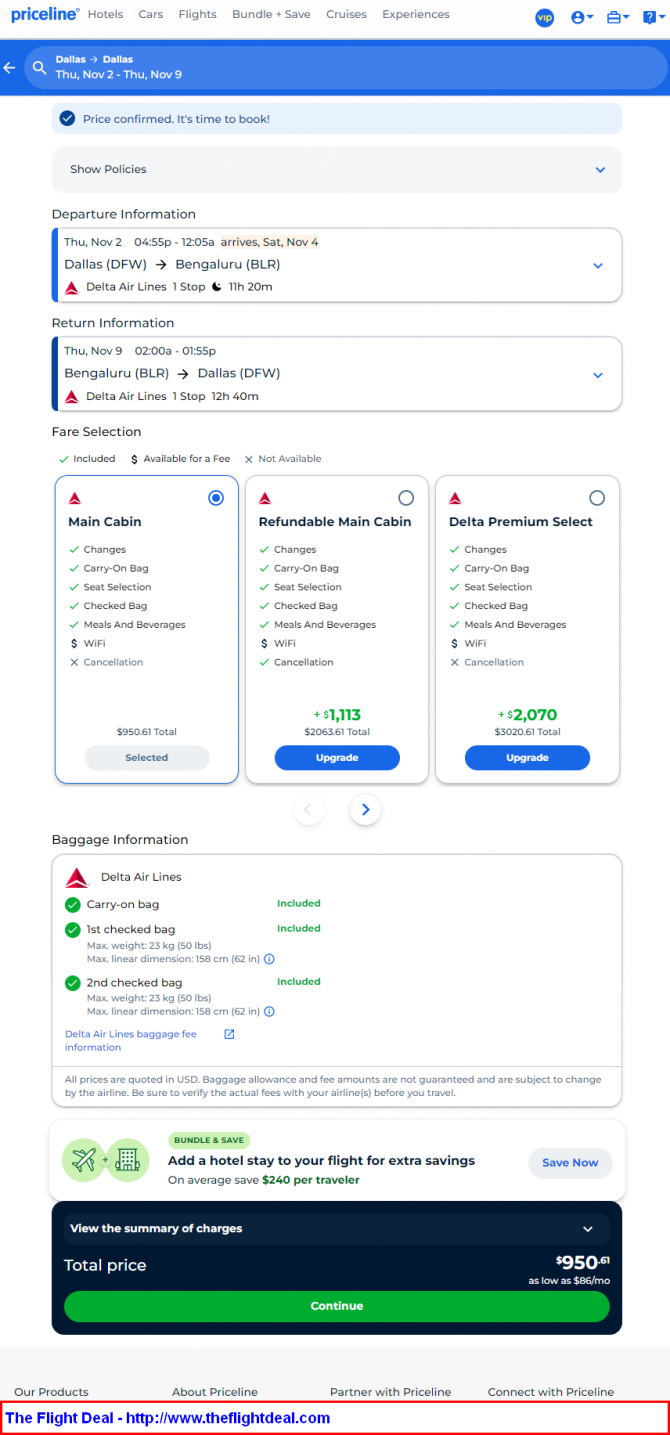The image size is (670, 1435).
Task: Open the Cruises menu item
Action: (x=346, y=15)
